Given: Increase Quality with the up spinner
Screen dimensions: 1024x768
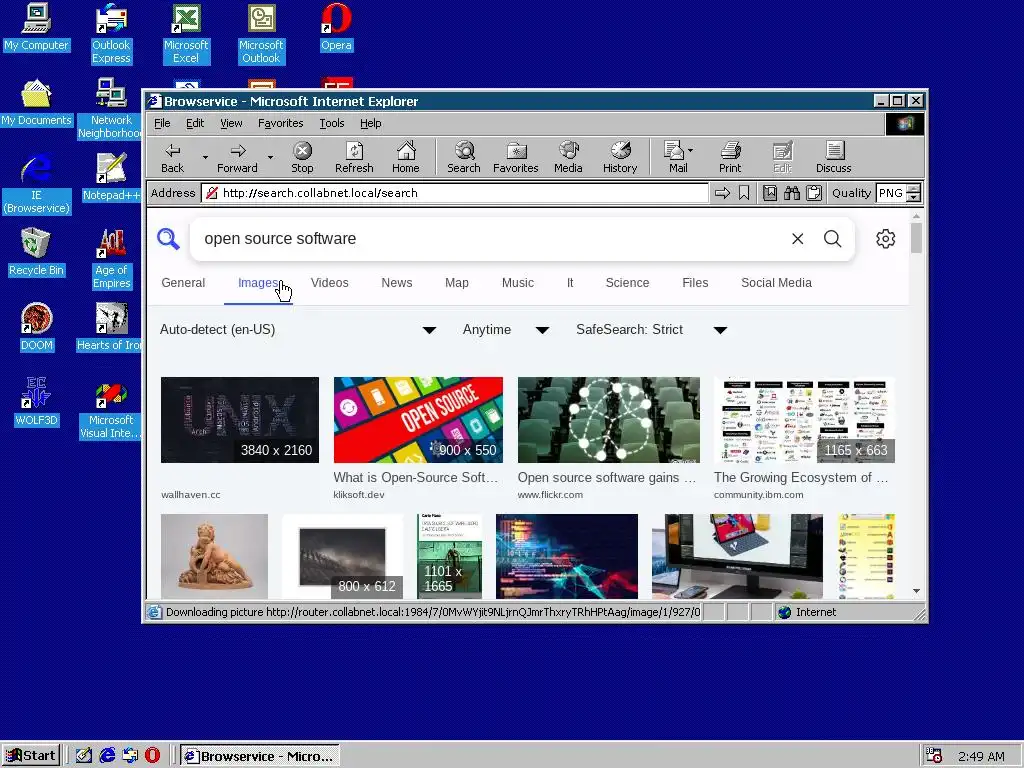Looking at the screenshot, I should (914, 189).
